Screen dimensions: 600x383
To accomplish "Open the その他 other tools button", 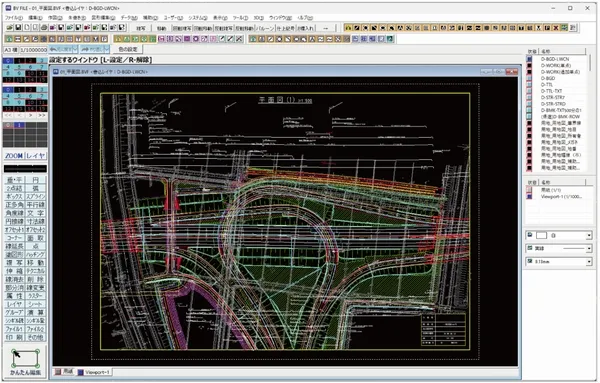I will [x=36, y=337].
